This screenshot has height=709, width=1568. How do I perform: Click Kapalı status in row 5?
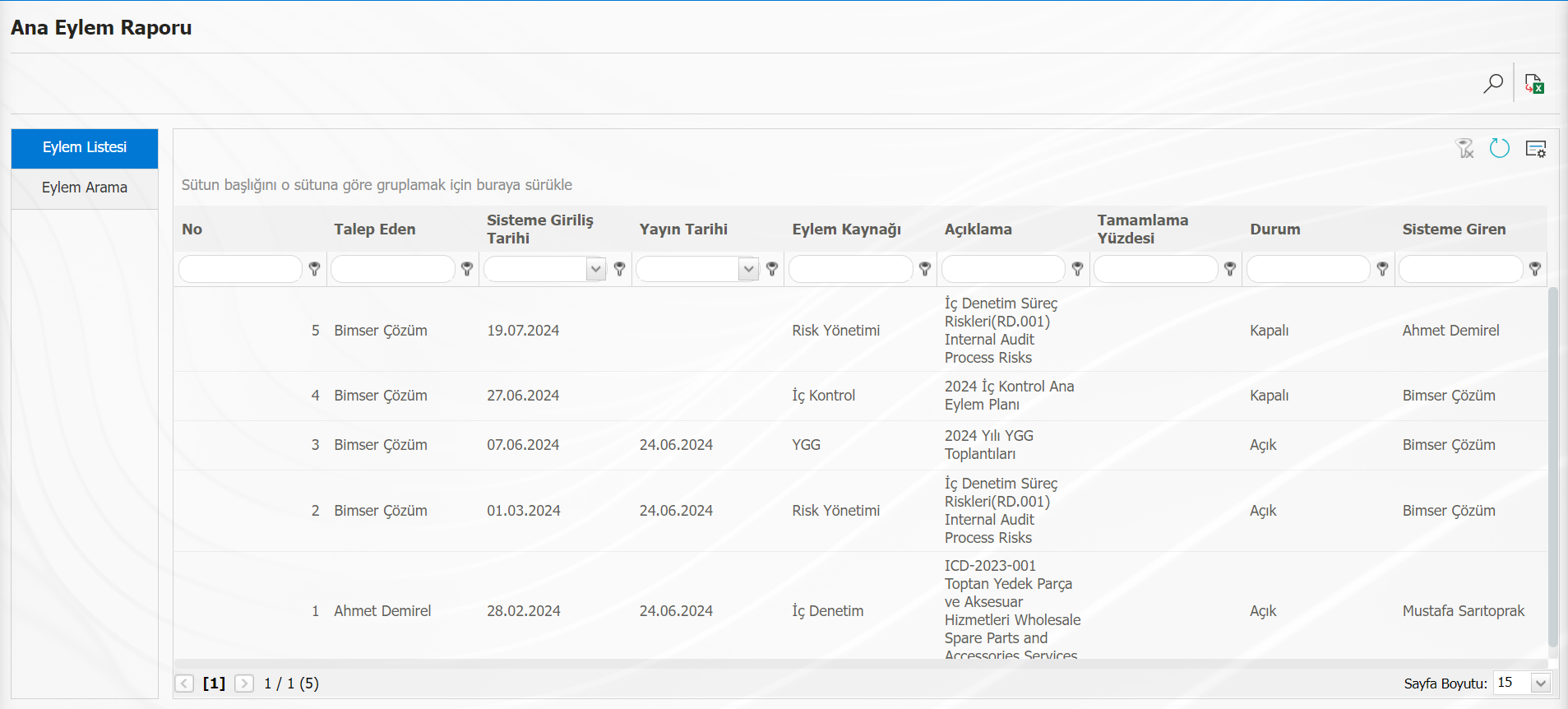pyautogui.click(x=1270, y=331)
